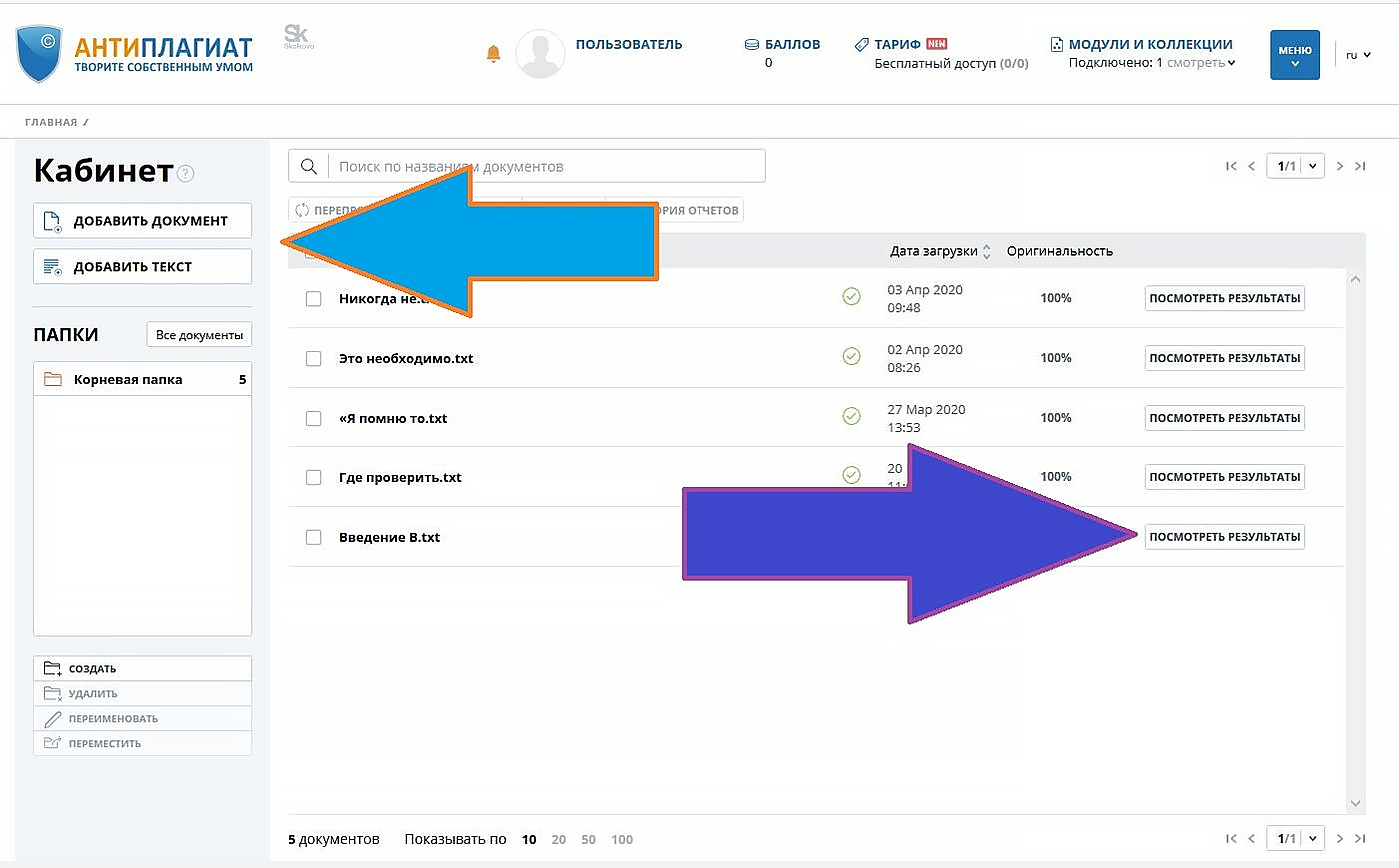Open top page number 1/1 dropdown
This screenshot has height=868, width=1399.
1295,166
